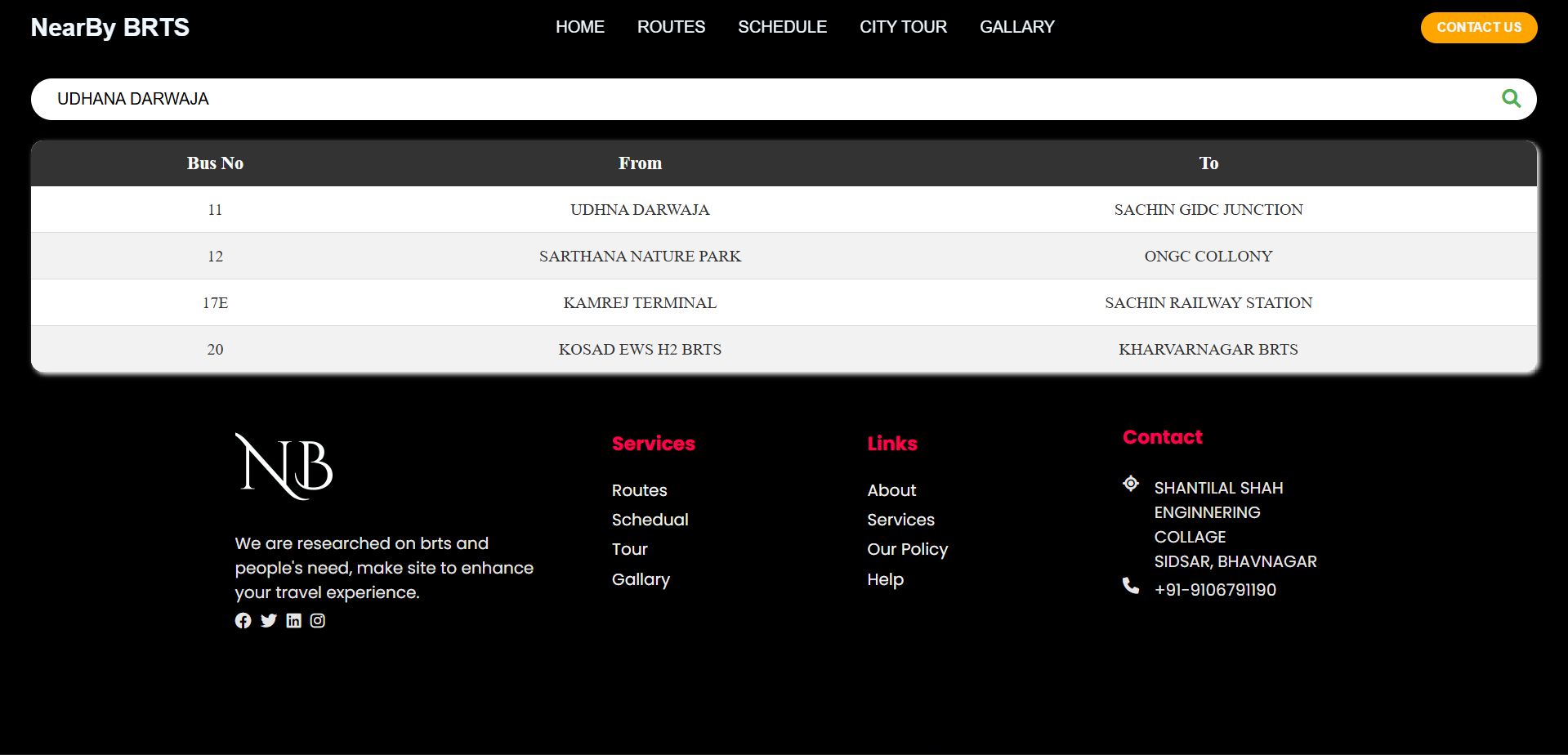
Task: Click the Our Policy footer link
Action: coord(907,549)
